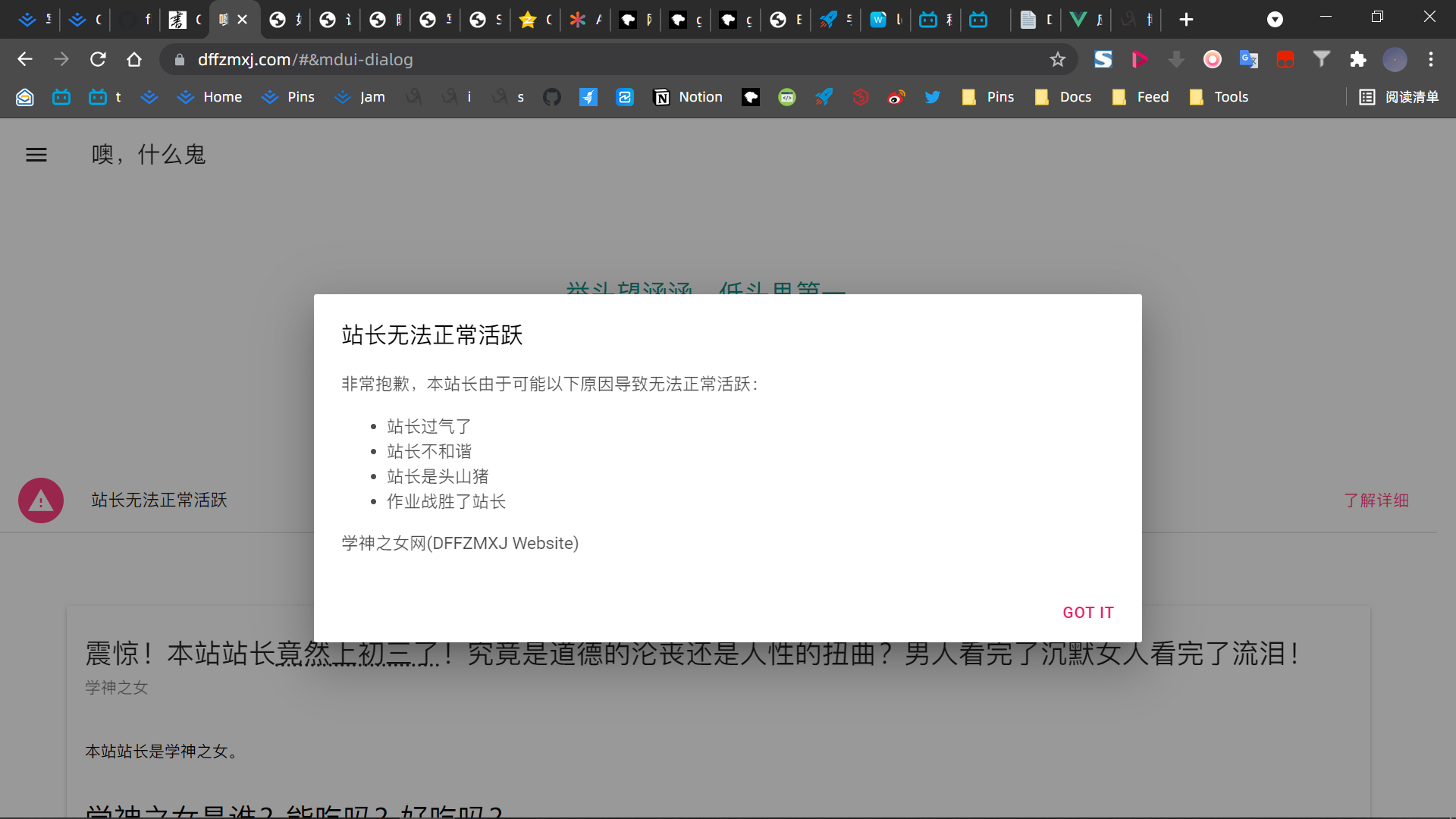
Task: Open the 阅读清单 reading list
Action: [1399, 97]
